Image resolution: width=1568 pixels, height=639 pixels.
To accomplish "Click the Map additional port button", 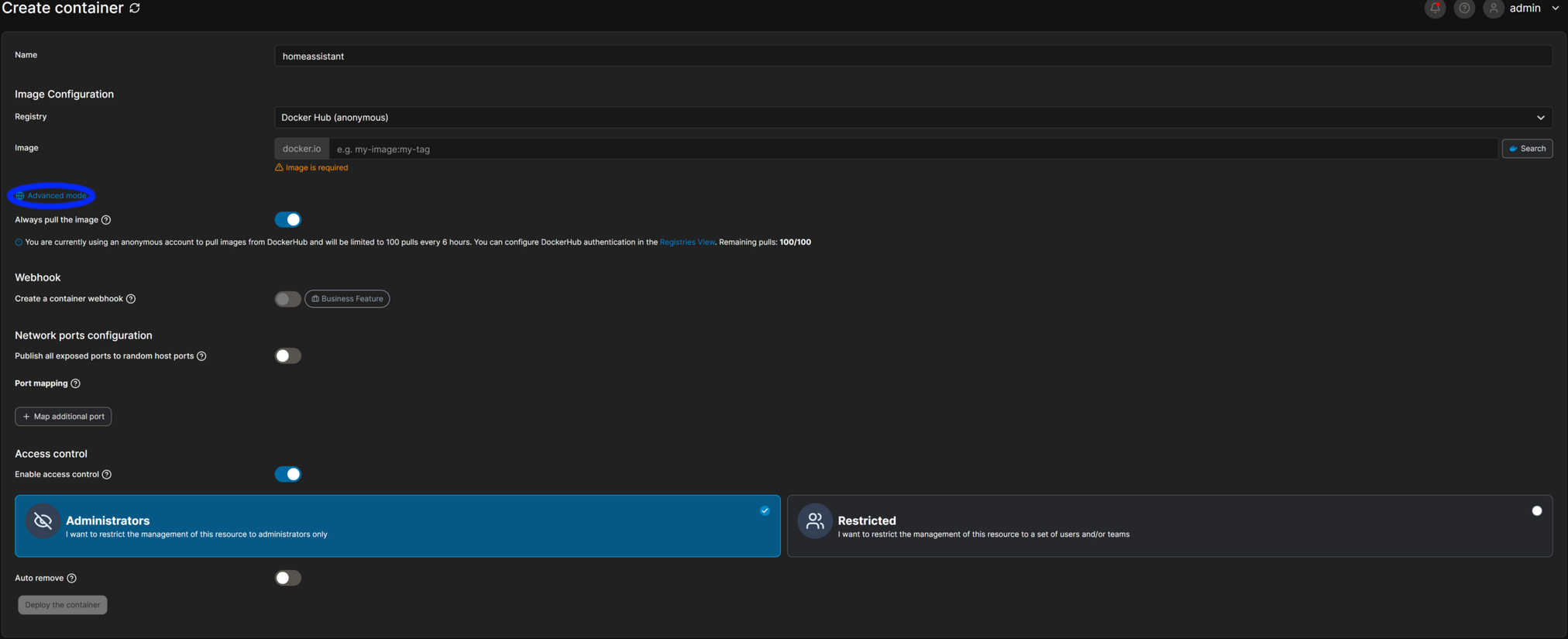I will [x=64, y=417].
